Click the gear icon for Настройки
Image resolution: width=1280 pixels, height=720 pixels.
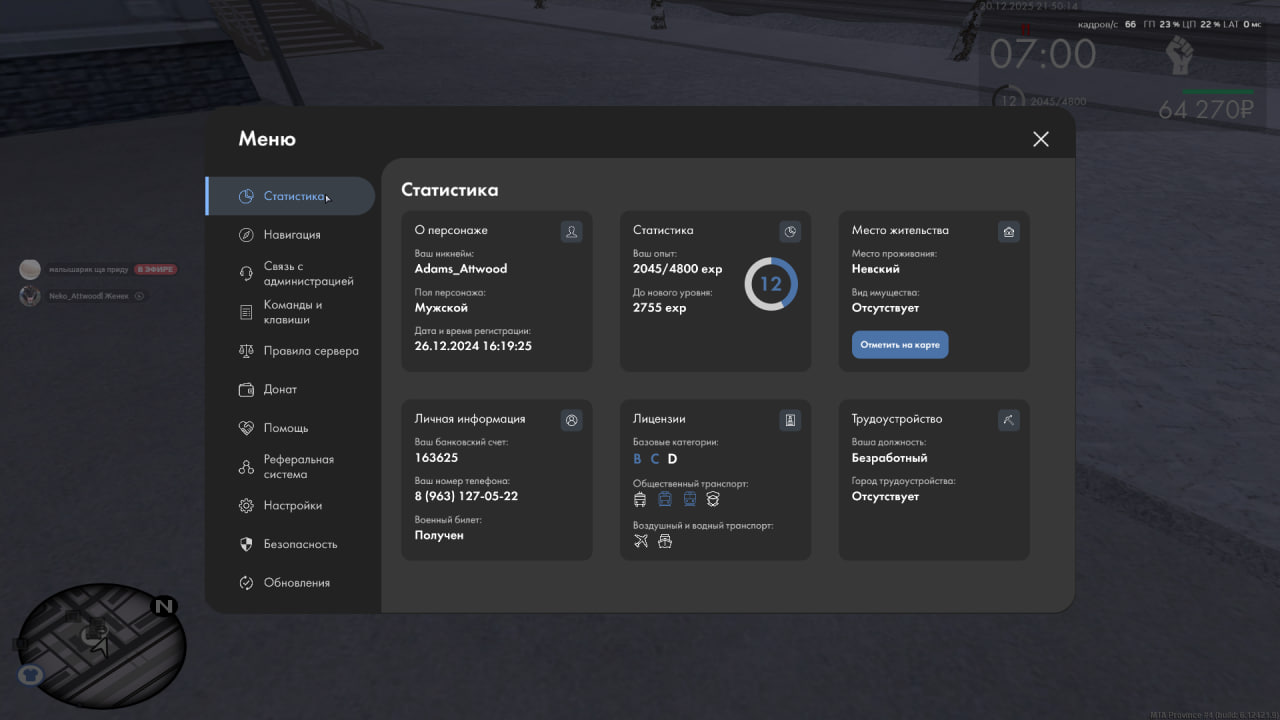[x=246, y=506]
